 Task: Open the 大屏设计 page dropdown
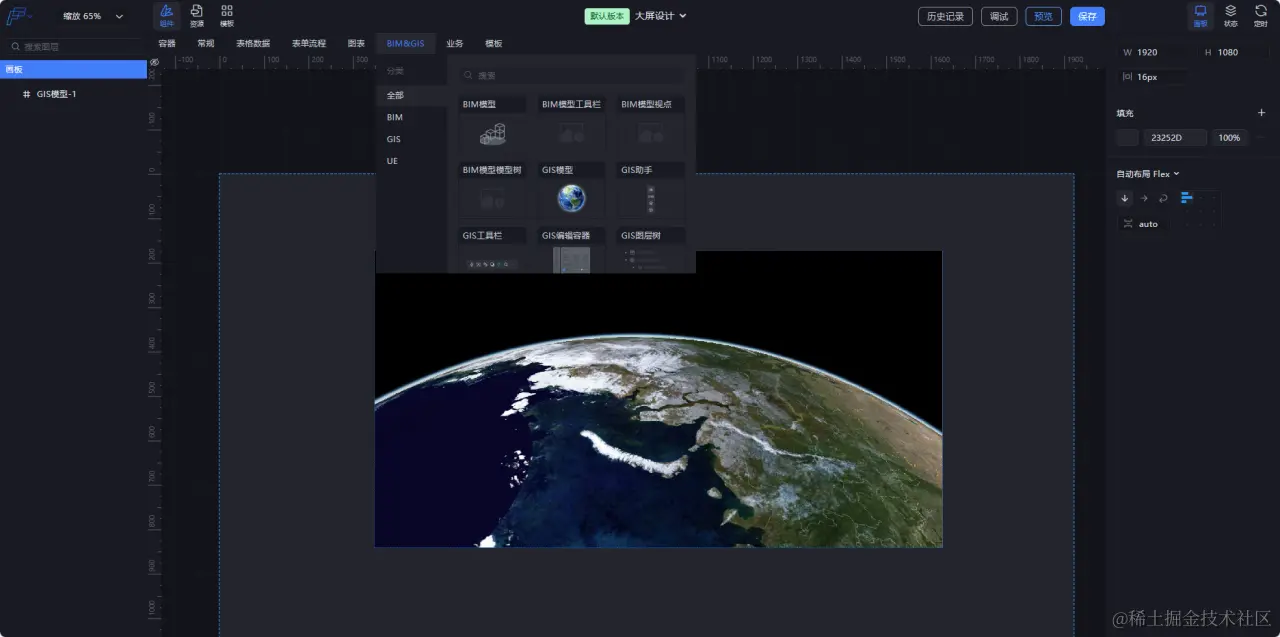(661, 16)
